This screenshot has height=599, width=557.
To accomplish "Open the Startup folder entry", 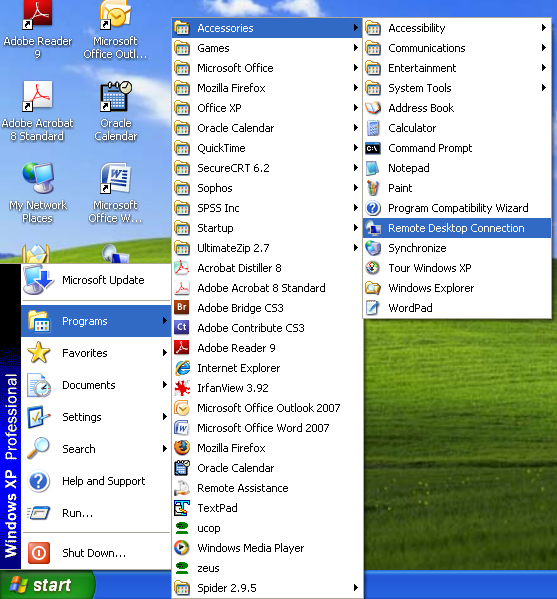I will [x=267, y=228].
